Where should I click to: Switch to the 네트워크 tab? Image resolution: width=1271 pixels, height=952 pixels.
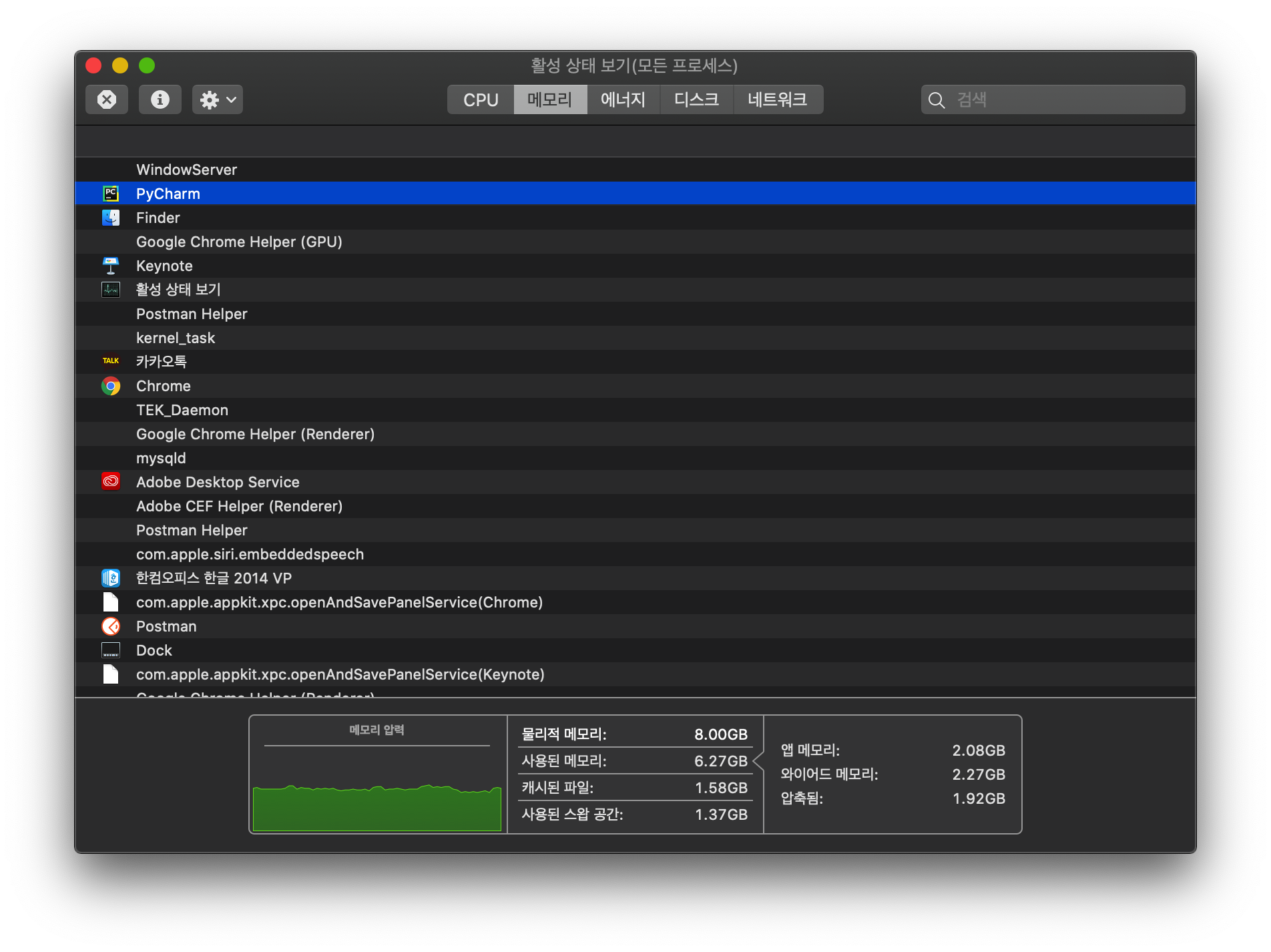(778, 99)
